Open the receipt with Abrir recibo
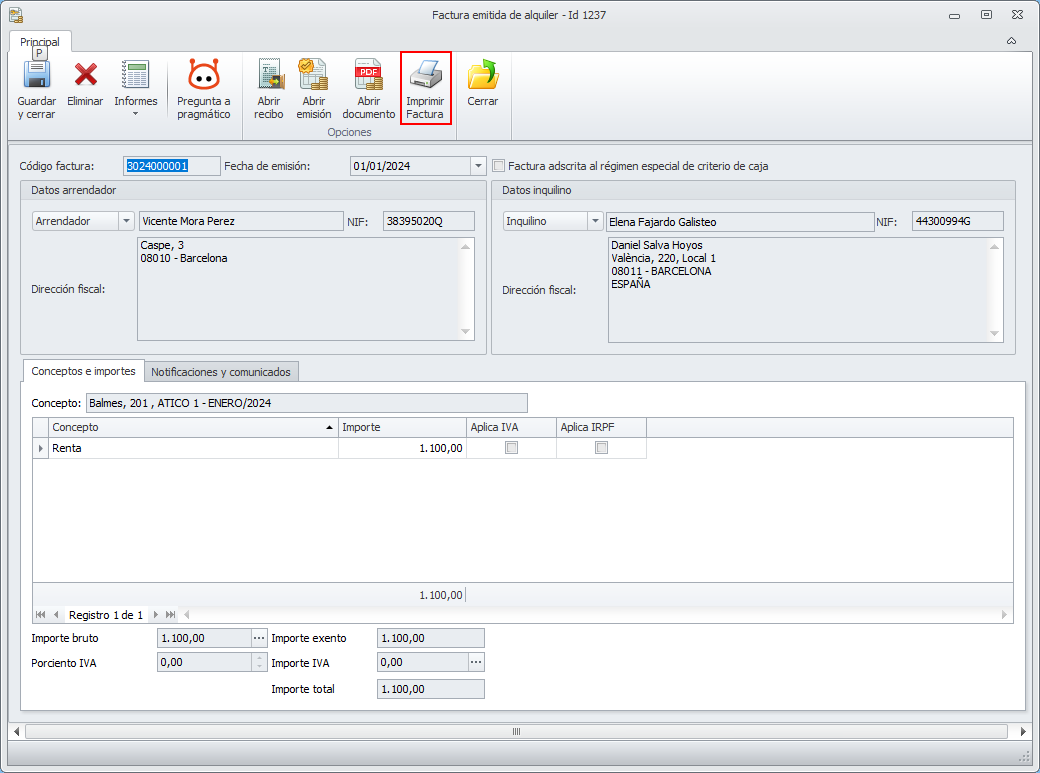Screen dimensions: 1040x773 [x=269, y=77]
